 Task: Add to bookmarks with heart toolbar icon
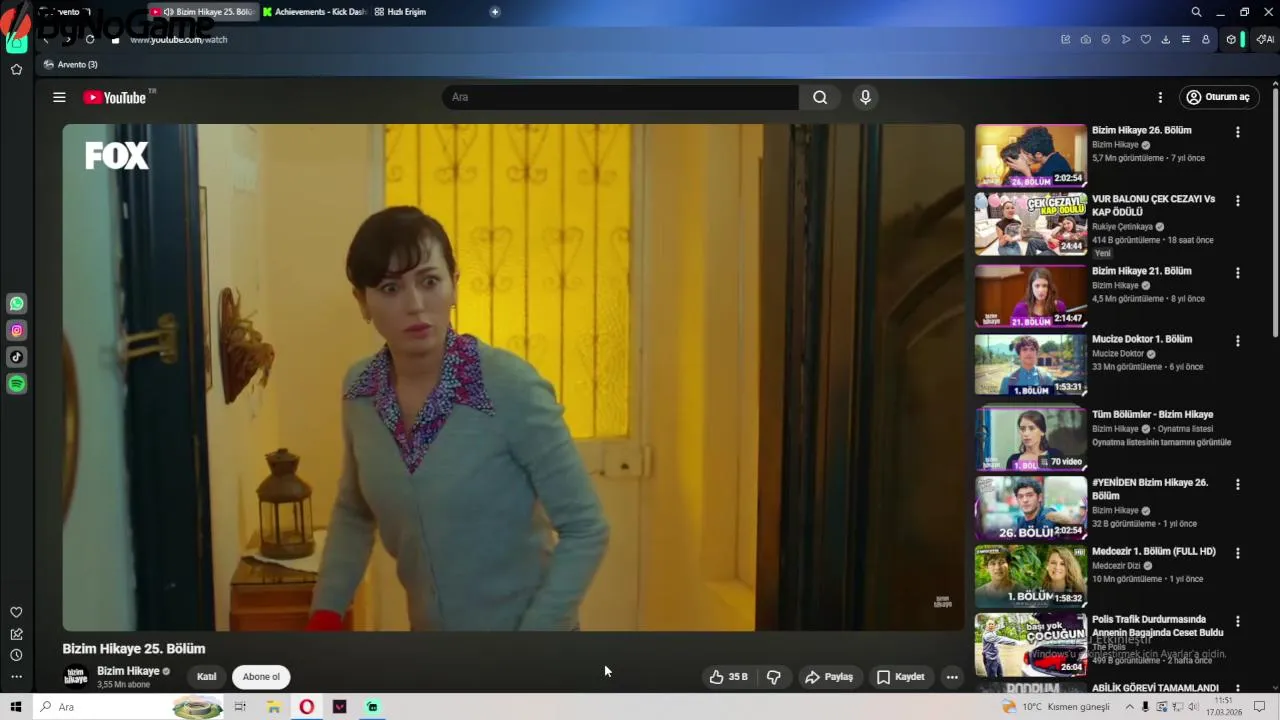pyautogui.click(x=1146, y=39)
